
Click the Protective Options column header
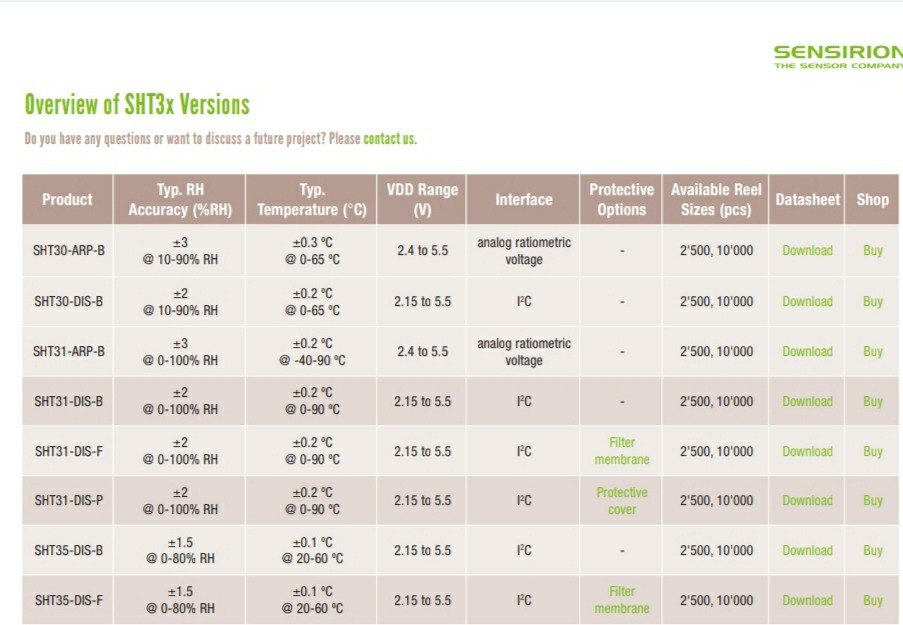tap(621, 199)
